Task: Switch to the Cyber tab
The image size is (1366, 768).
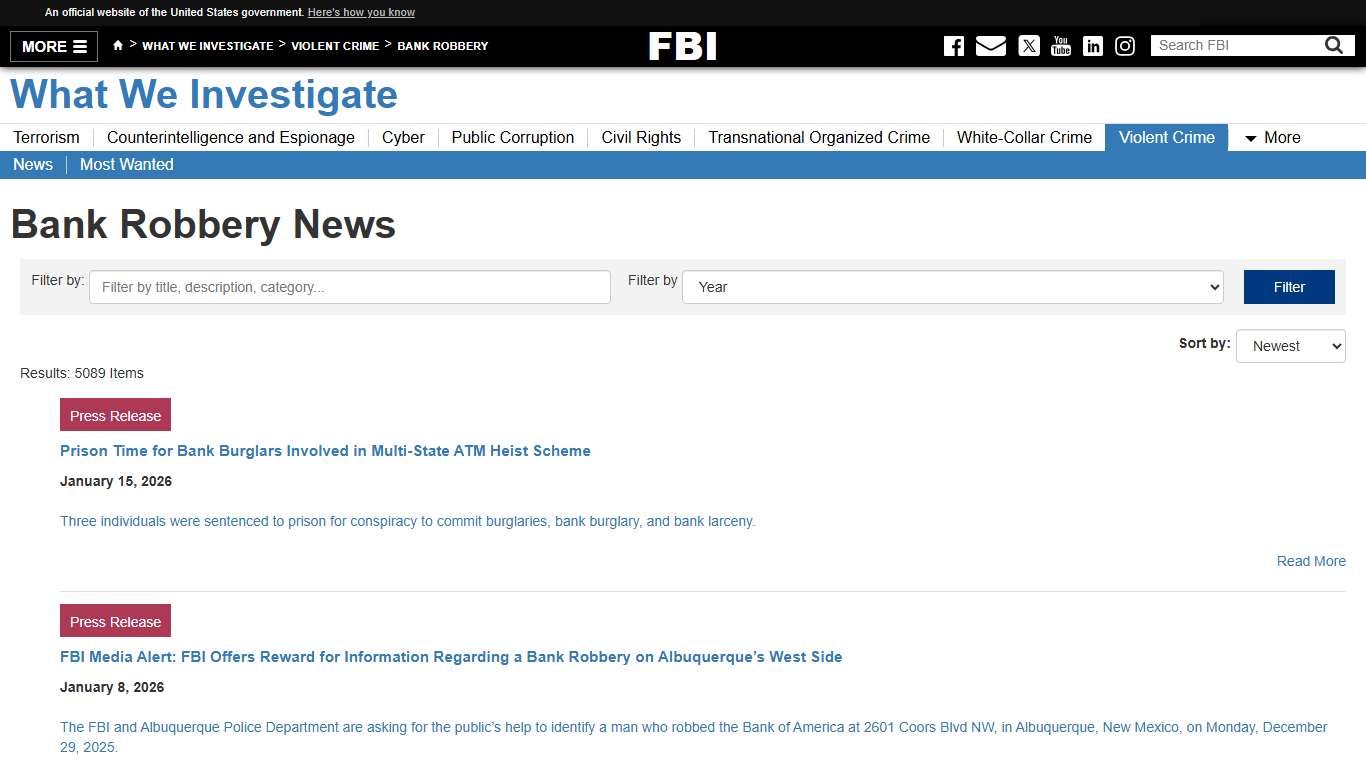Action: 402,138
